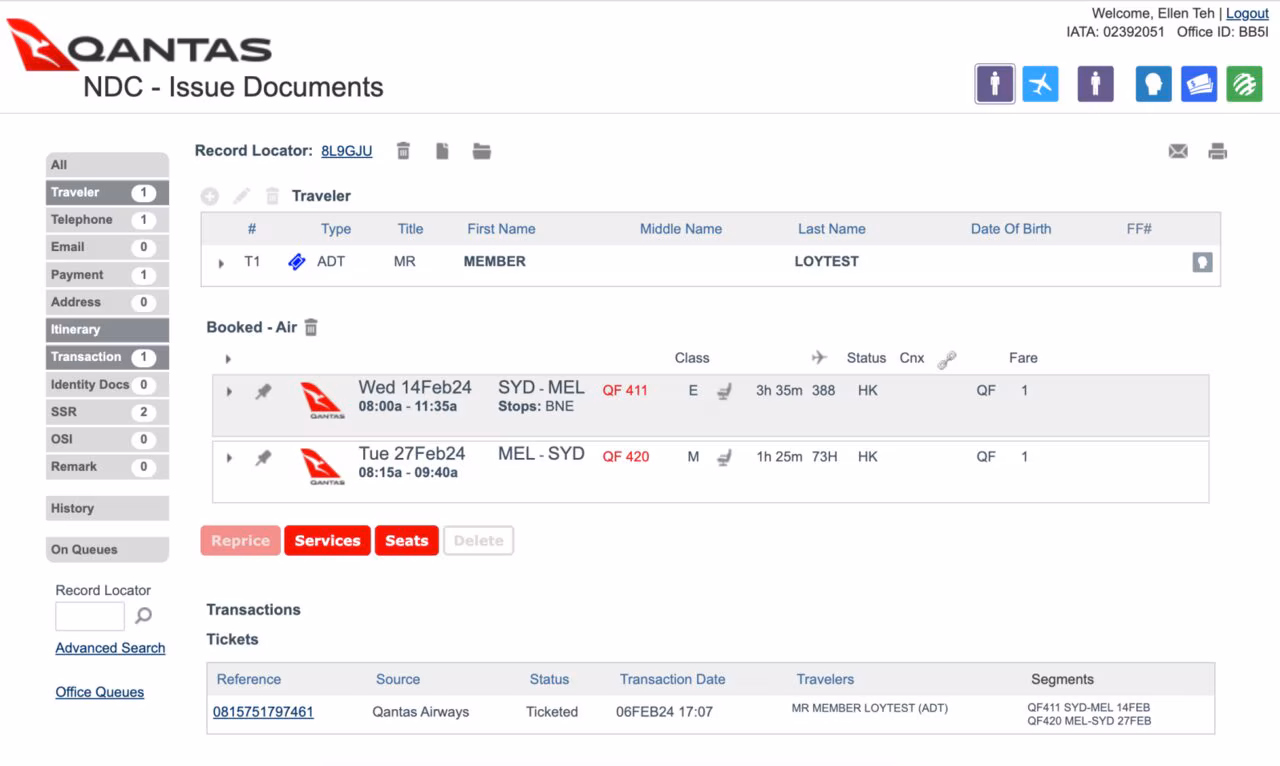
Task: Expand the QF 411 flight segment row
Action: click(x=229, y=392)
